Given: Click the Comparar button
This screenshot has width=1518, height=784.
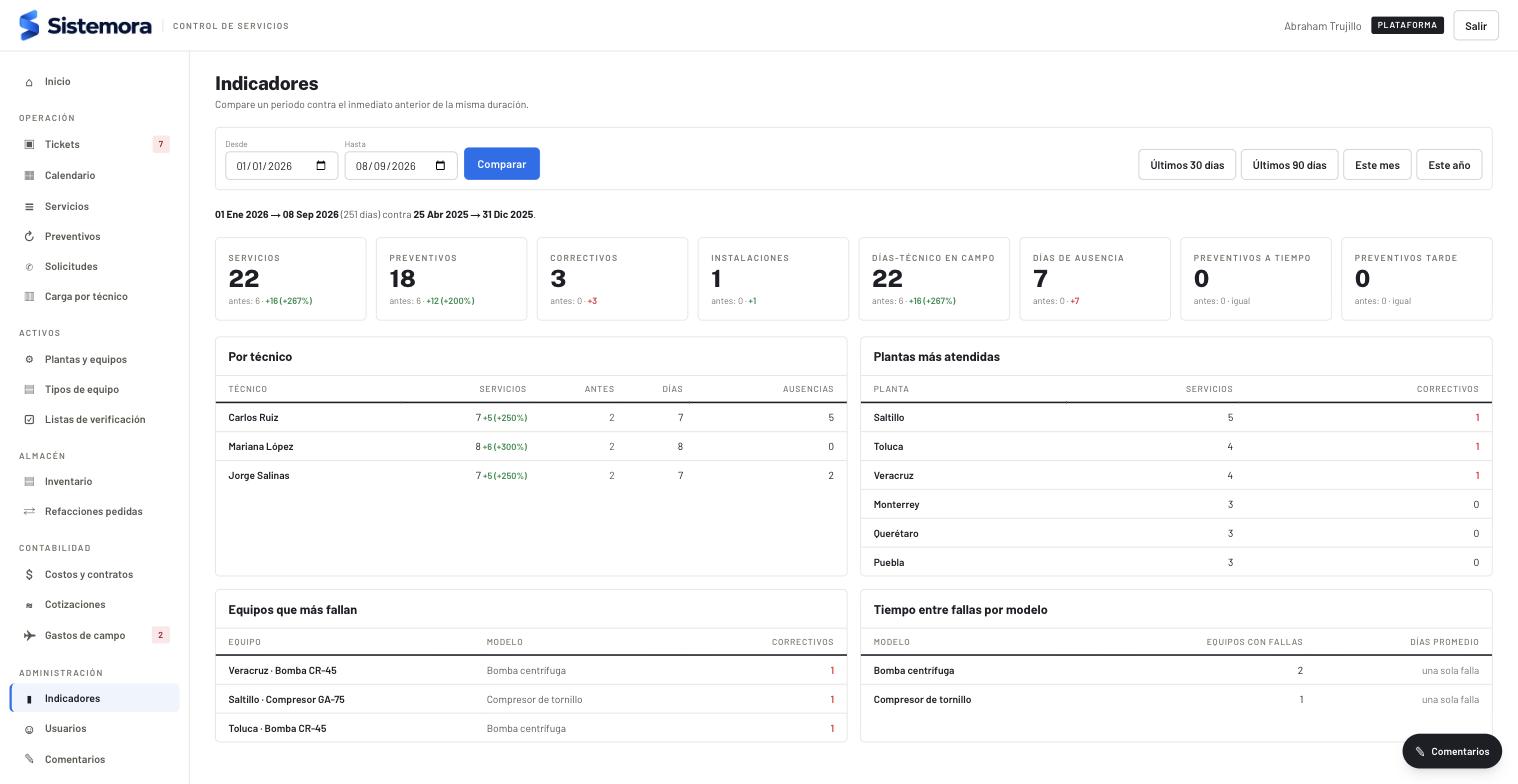Looking at the screenshot, I should [502, 164].
